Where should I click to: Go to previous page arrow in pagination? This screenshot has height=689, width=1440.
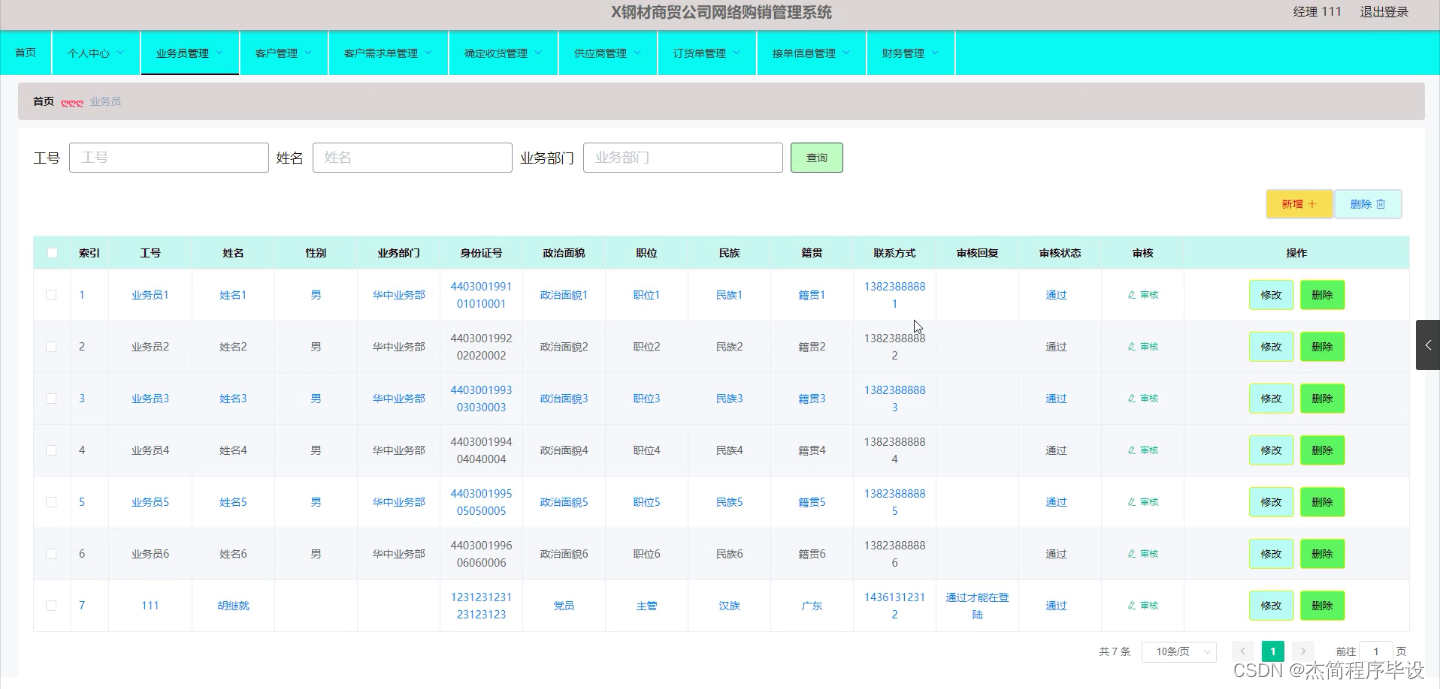(1243, 651)
